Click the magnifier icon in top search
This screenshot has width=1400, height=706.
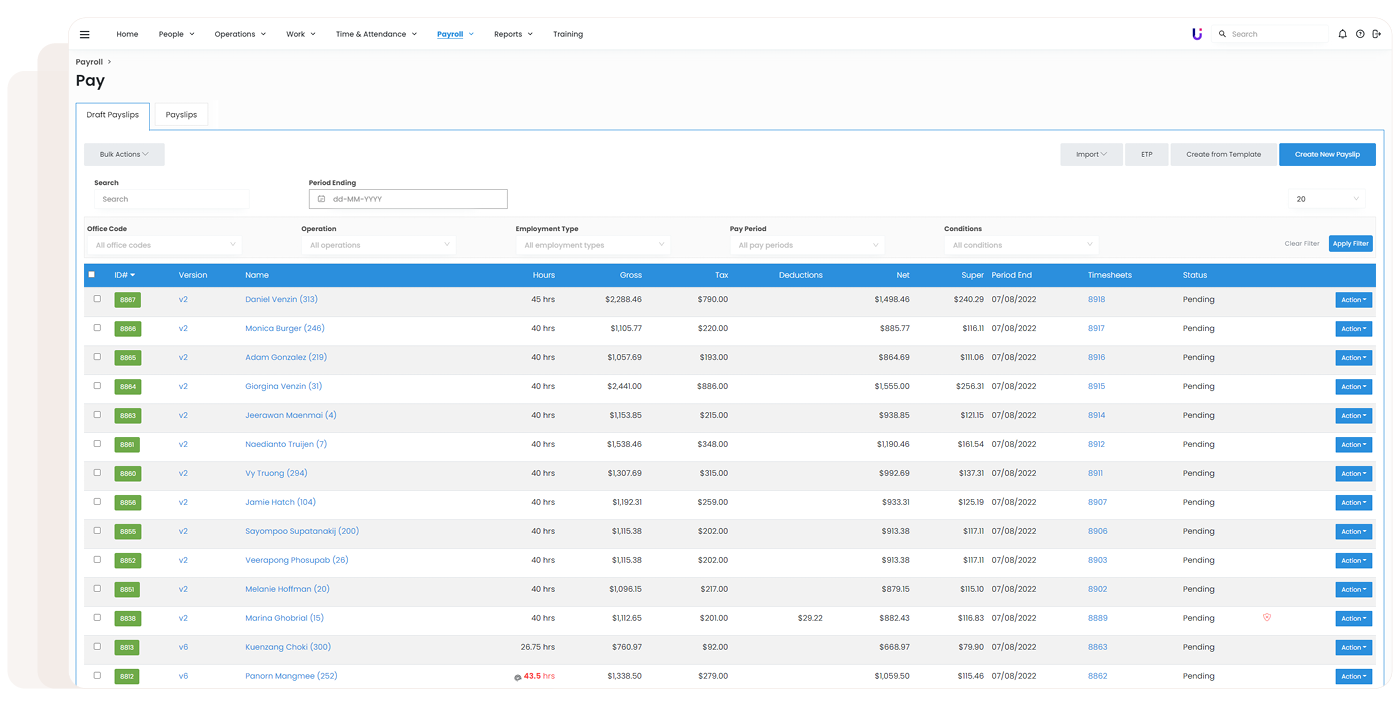click(x=1222, y=34)
